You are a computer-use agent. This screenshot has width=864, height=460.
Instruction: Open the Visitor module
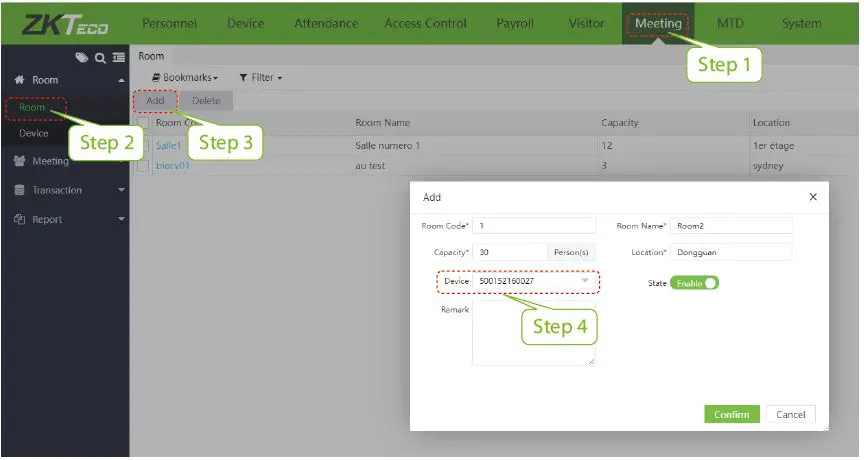pyautogui.click(x=586, y=24)
